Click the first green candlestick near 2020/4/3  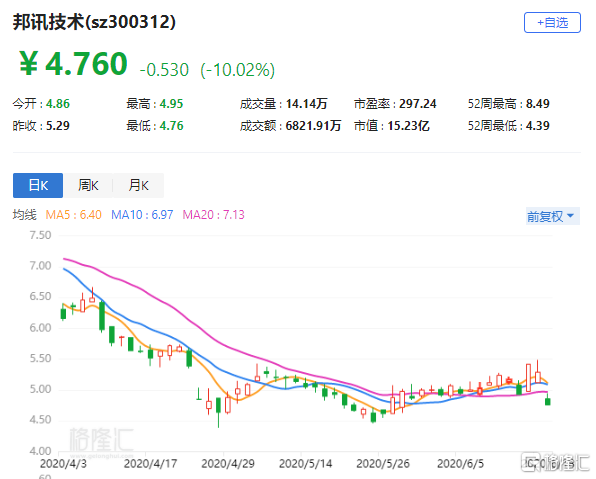click(x=63, y=313)
